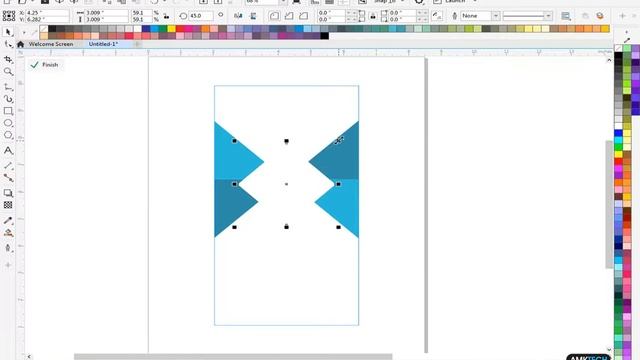The width and height of the screenshot is (640, 360).
Task: Pick the green swatch in top palette
Action: click(x=163, y=29)
